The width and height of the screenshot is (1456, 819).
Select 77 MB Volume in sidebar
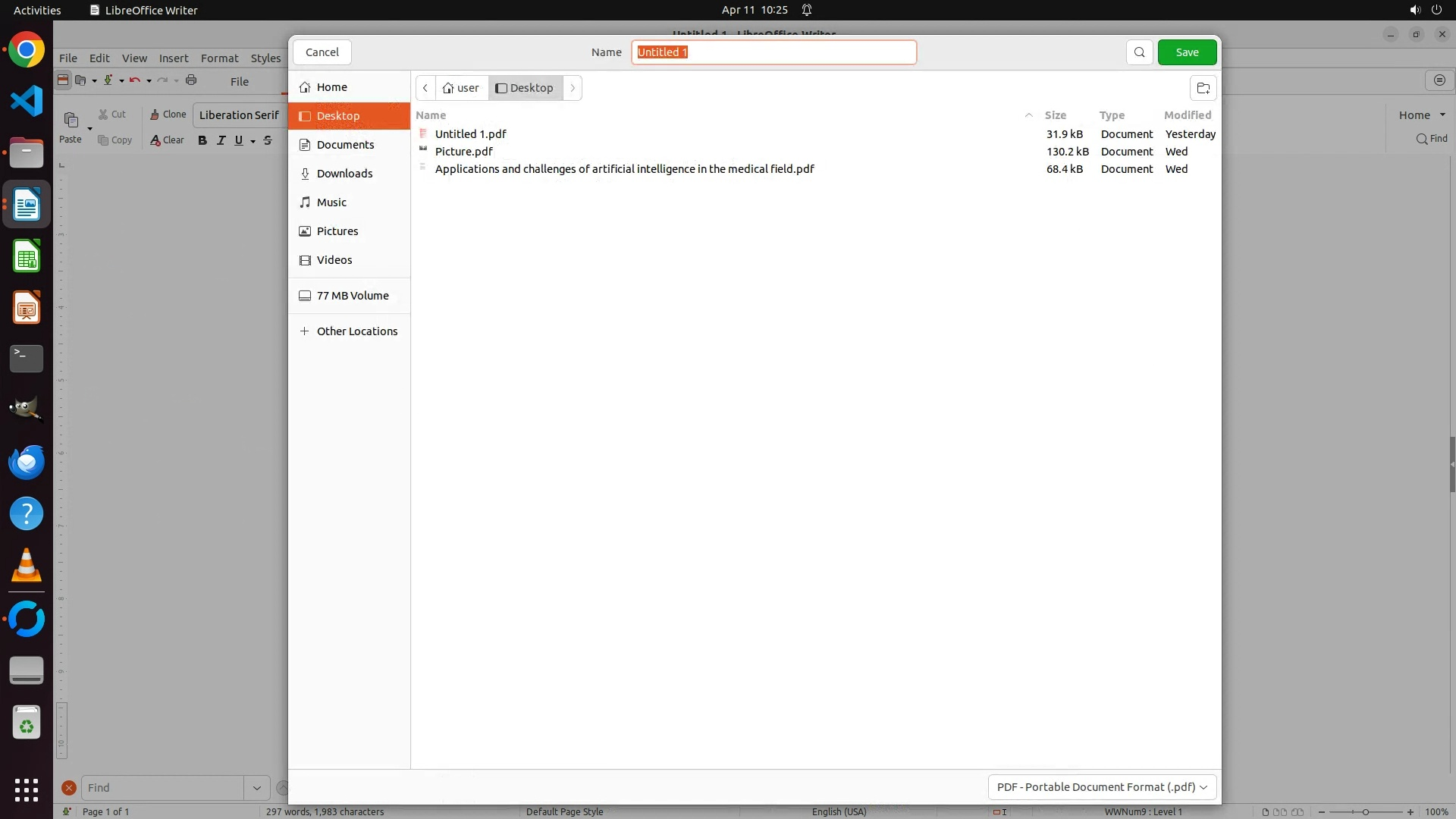(x=353, y=296)
